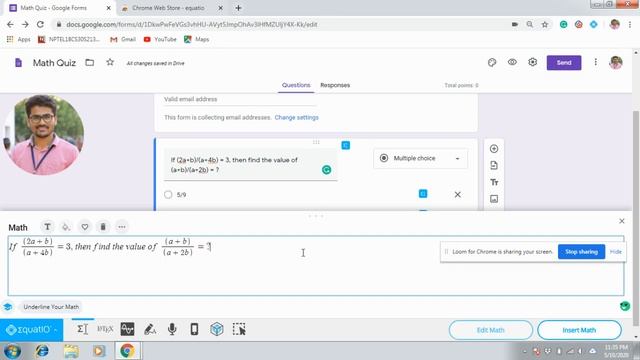Click the Hide link in the sharing bar
This screenshot has height=360, width=640.
(x=616, y=251)
